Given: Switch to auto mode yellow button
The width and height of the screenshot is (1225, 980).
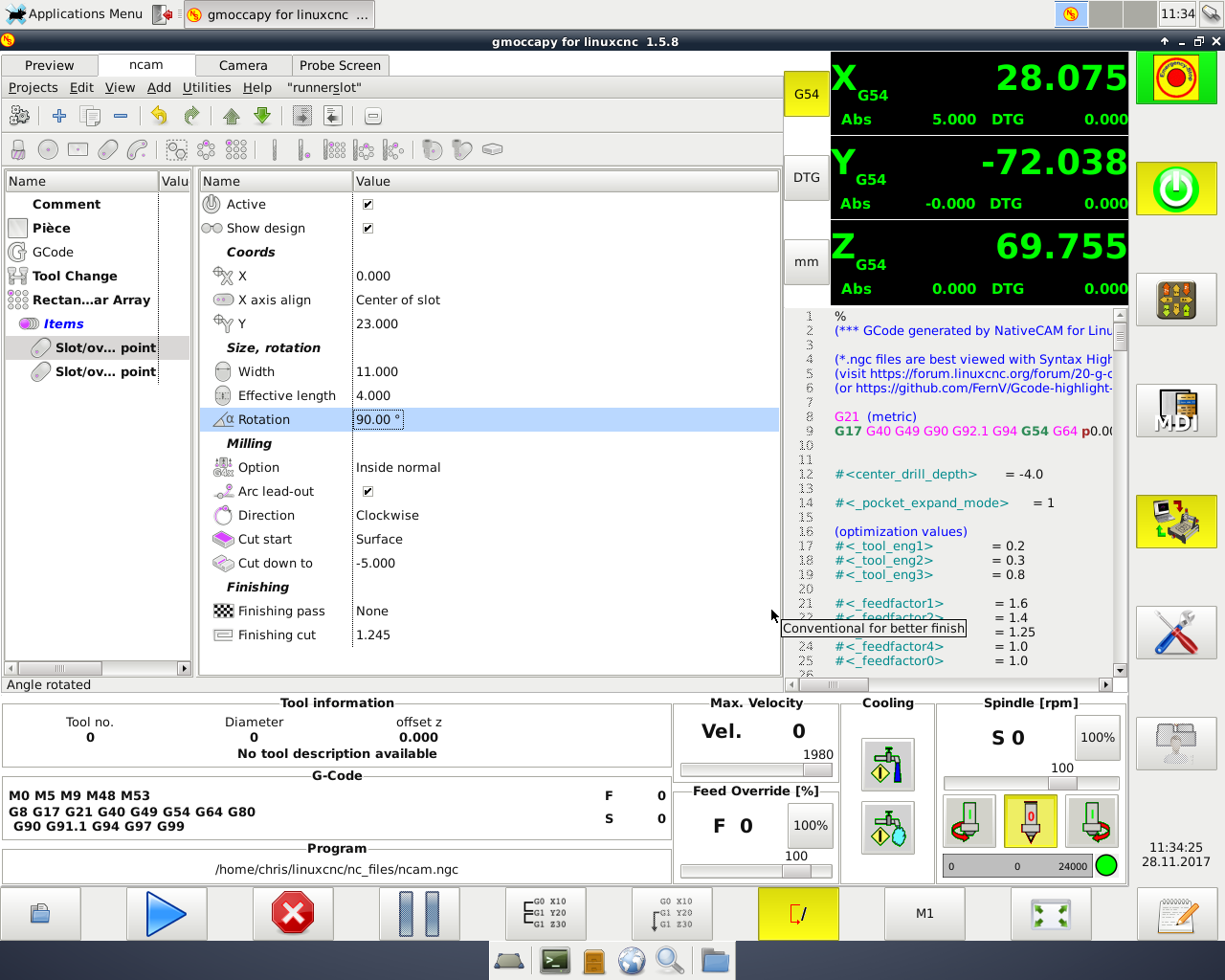Looking at the screenshot, I should [1176, 522].
